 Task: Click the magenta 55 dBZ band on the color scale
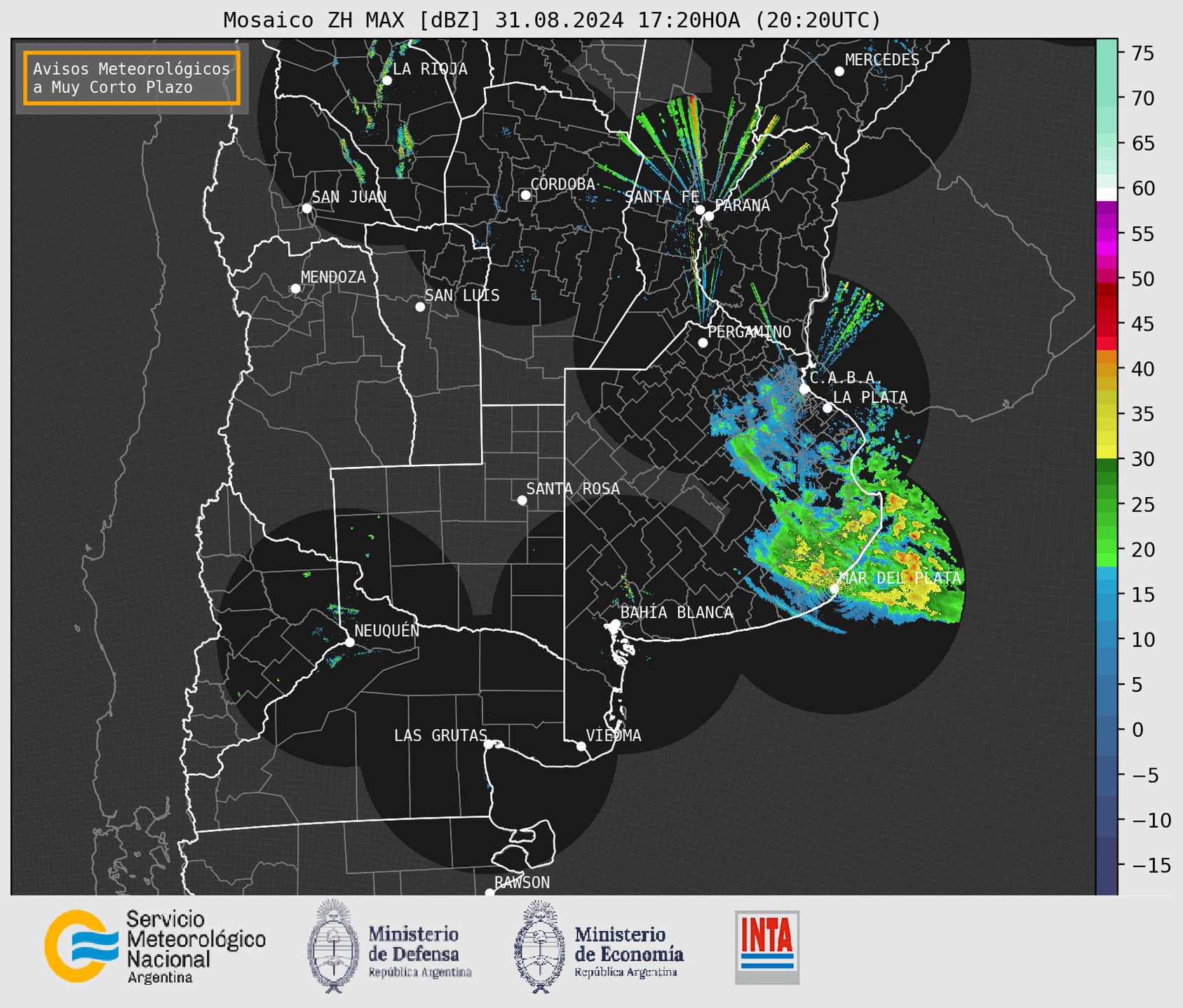[1107, 235]
